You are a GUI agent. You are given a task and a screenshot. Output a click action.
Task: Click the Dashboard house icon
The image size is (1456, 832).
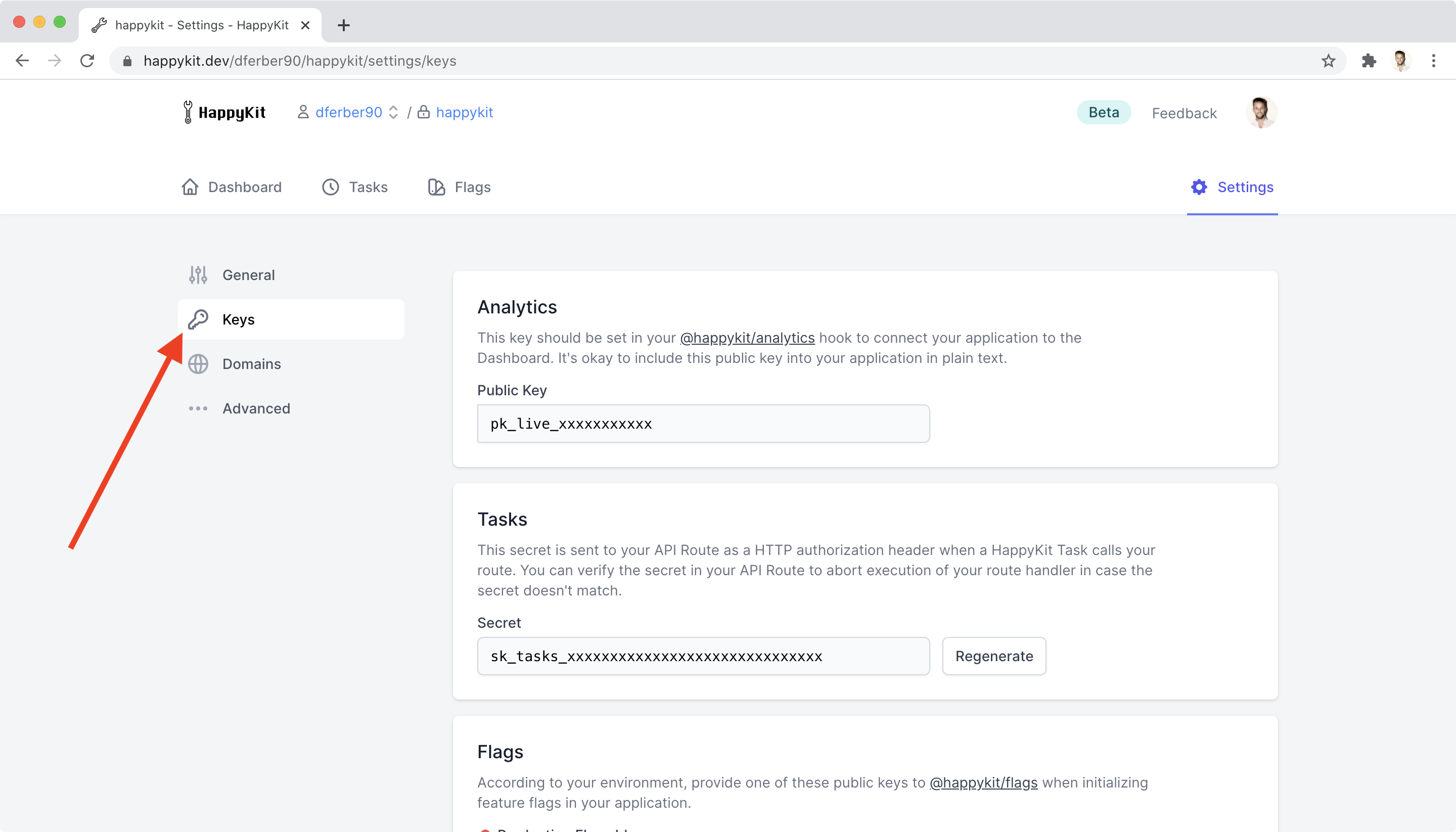[190, 187]
